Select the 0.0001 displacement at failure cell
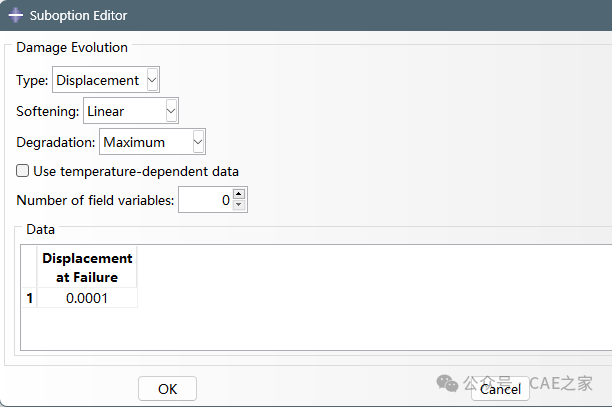The height and width of the screenshot is (407, 612). pos(87,298)
